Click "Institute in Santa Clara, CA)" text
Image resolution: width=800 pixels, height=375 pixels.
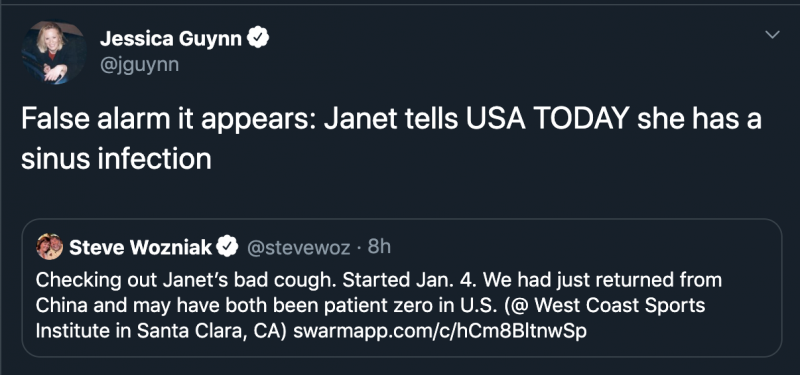click(163, 331)
